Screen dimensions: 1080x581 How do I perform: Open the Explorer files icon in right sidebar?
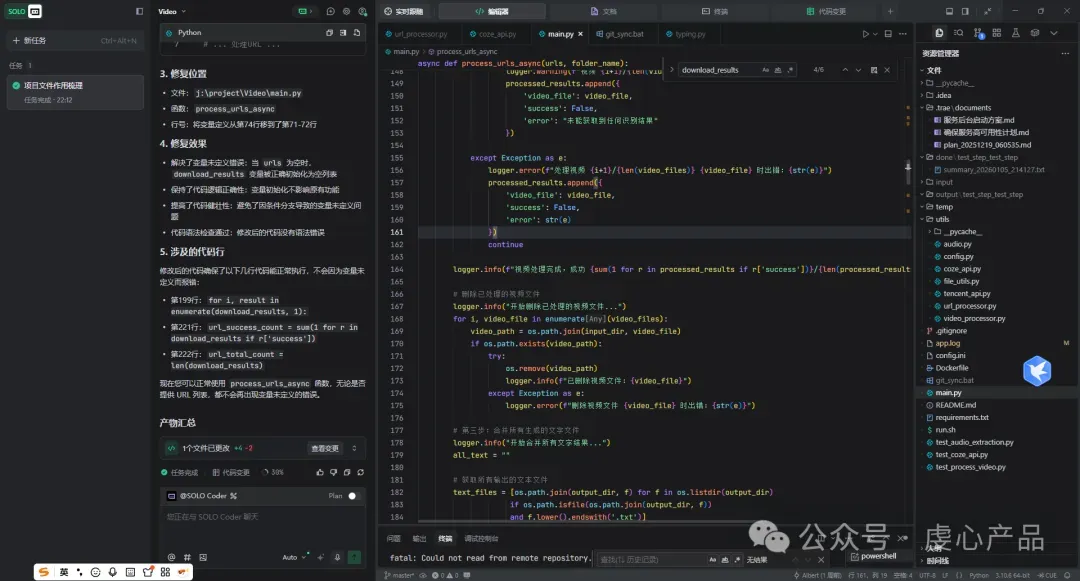939,33
